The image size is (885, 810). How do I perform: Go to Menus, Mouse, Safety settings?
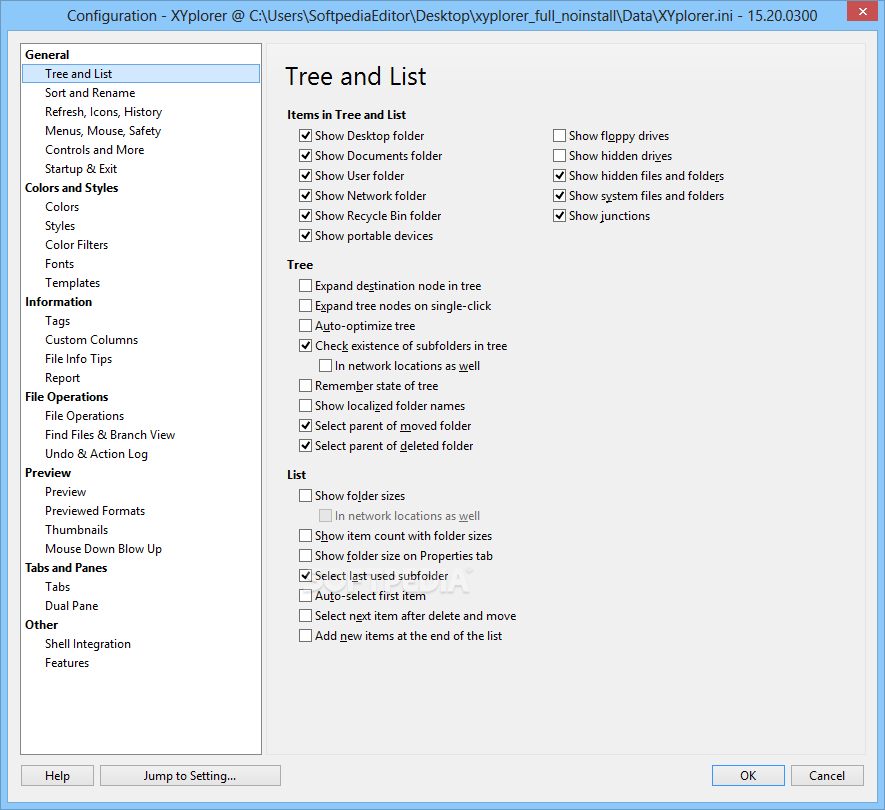103,131
